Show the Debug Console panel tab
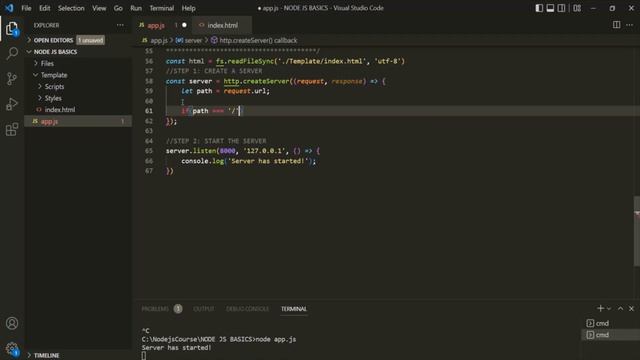The width and height of the screenshot is (640, 360). pyautogui.click(x=247, y=309)
